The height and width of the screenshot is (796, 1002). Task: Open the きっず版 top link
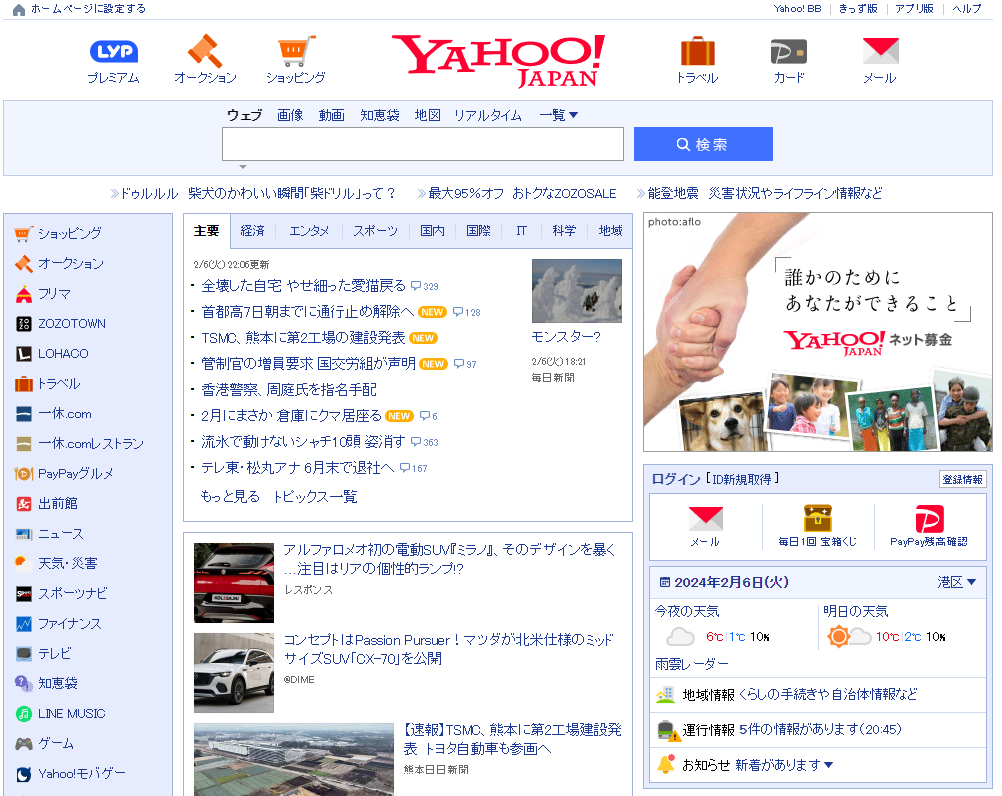pos(858,9)
